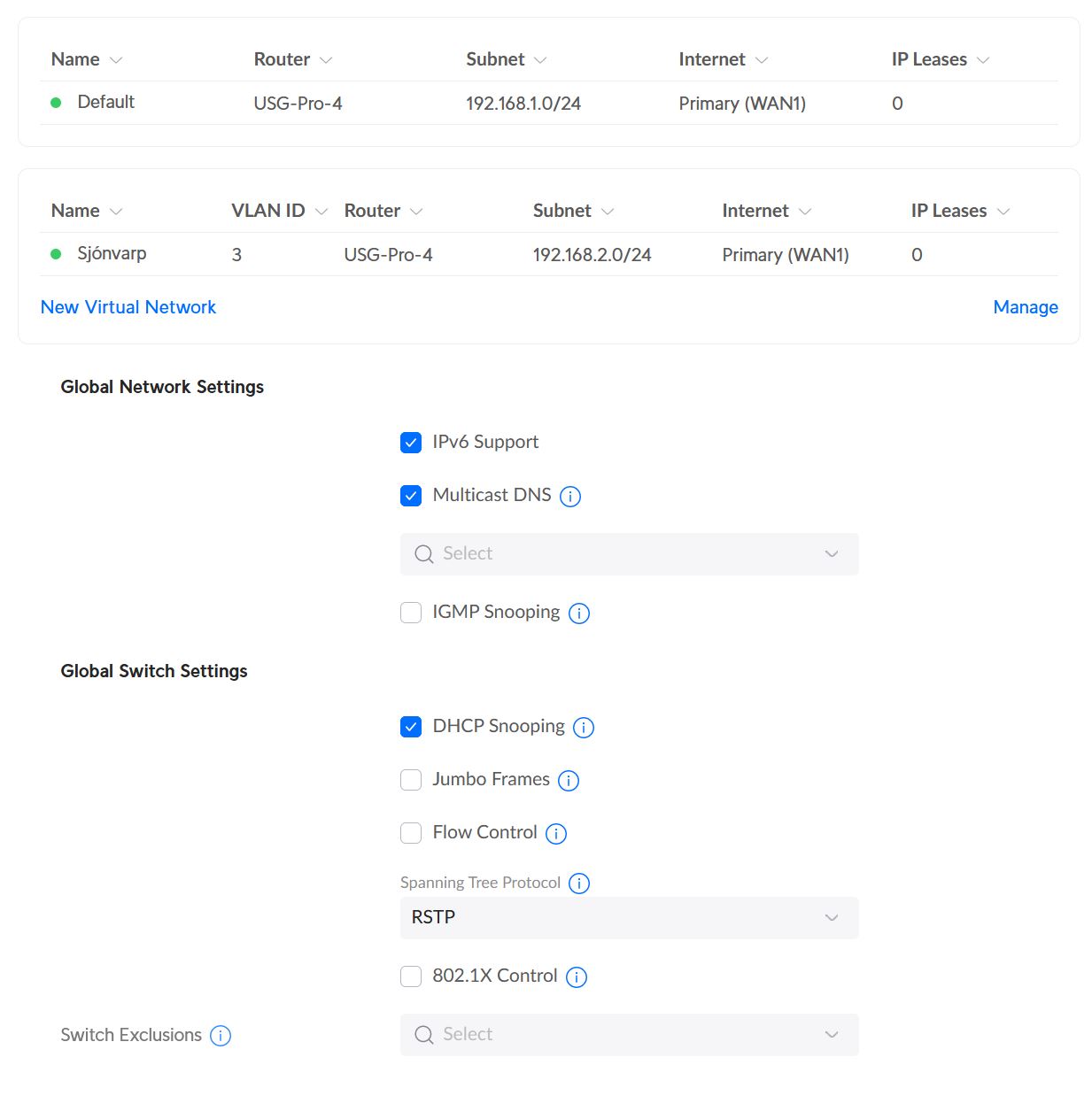The image size is (1092, 1119).
Task: Open the 802.1X Control info tooltip
Action: (x=576, y=976)
